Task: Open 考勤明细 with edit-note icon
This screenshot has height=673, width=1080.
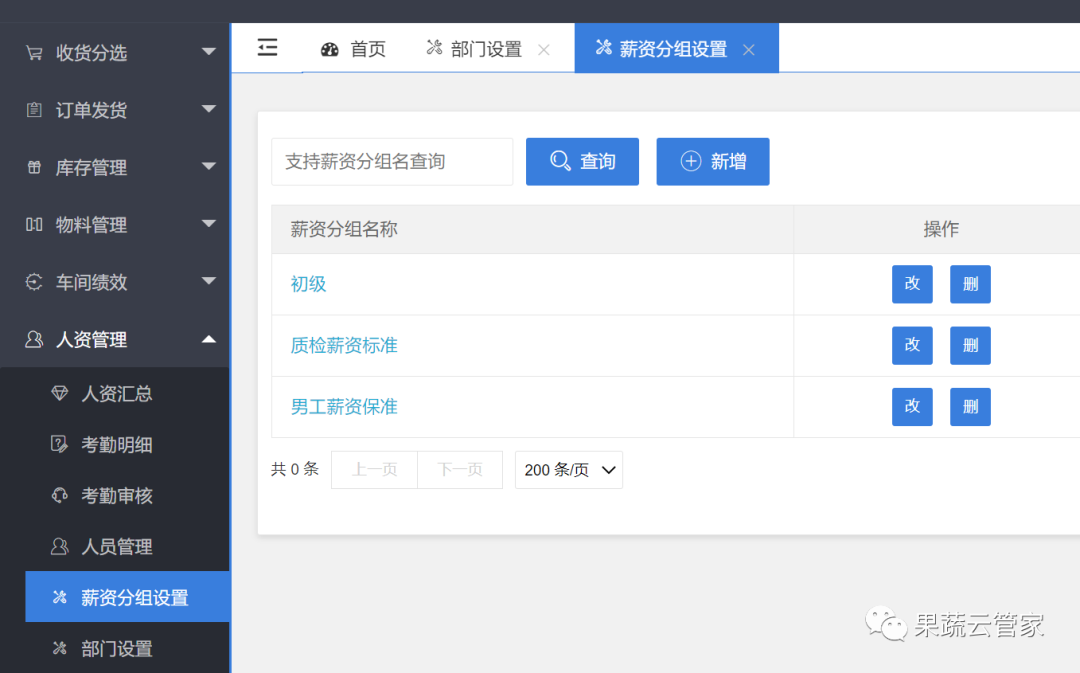Action: (116, 445)
